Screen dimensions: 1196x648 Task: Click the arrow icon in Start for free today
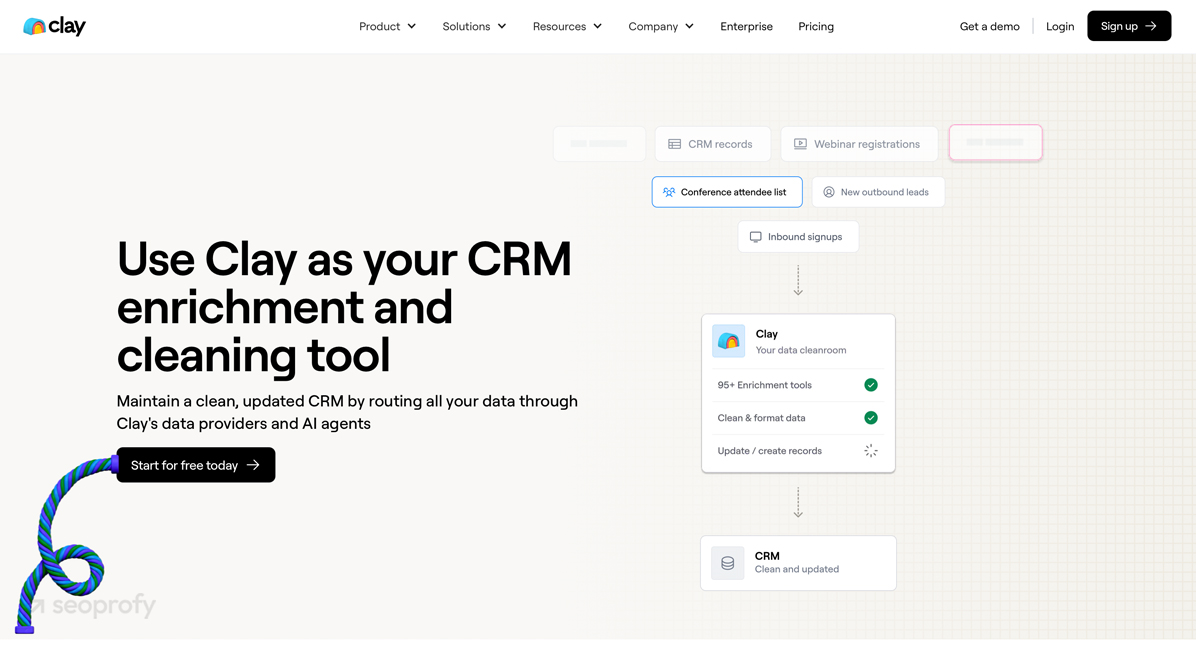pyautogui.click(x=253, y=465)
